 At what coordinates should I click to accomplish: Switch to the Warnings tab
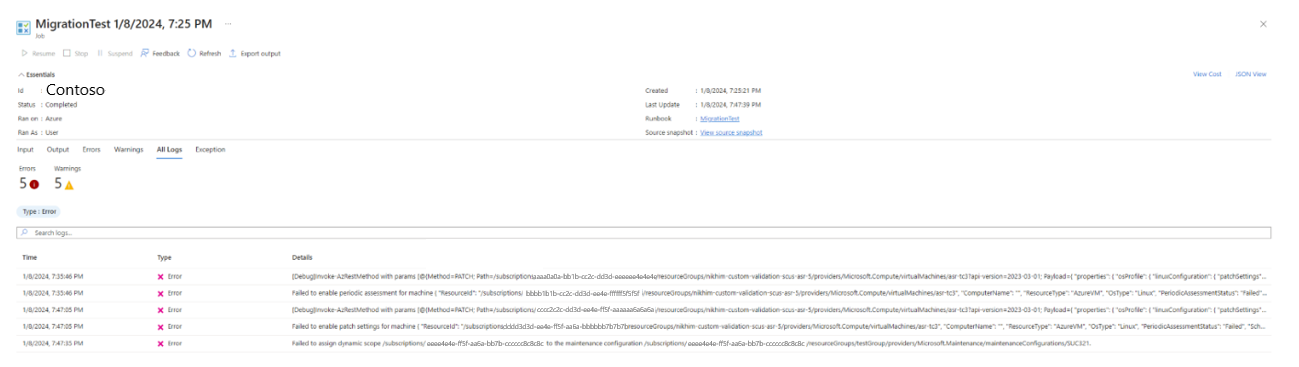(128, 149)
